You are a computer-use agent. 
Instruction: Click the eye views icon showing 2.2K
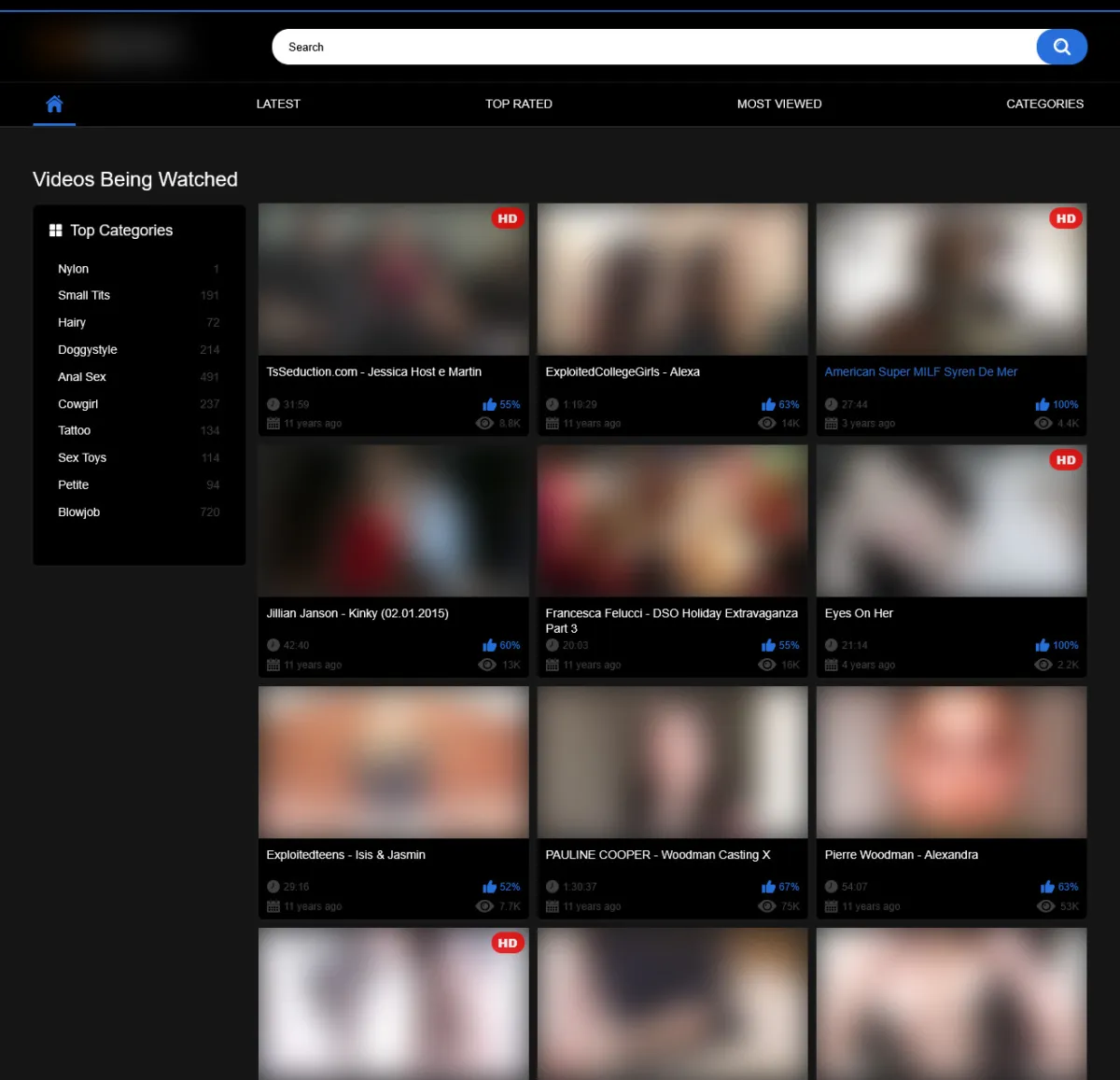tap(1043, 665)
